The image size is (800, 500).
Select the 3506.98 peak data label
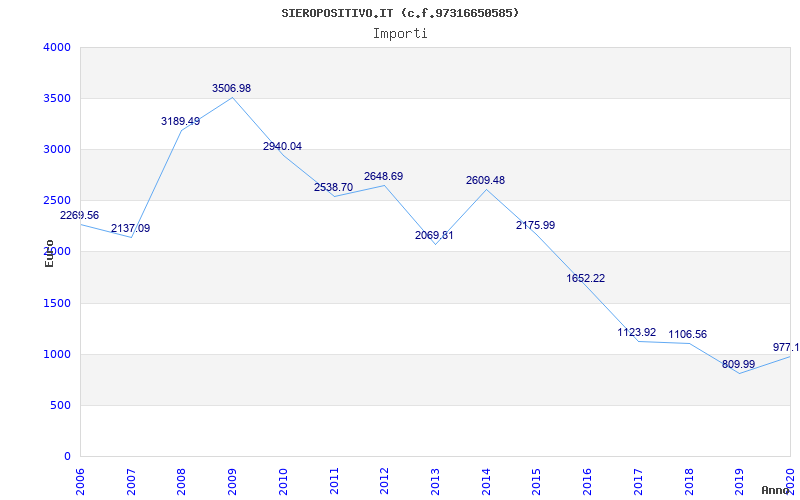point(231,89)
